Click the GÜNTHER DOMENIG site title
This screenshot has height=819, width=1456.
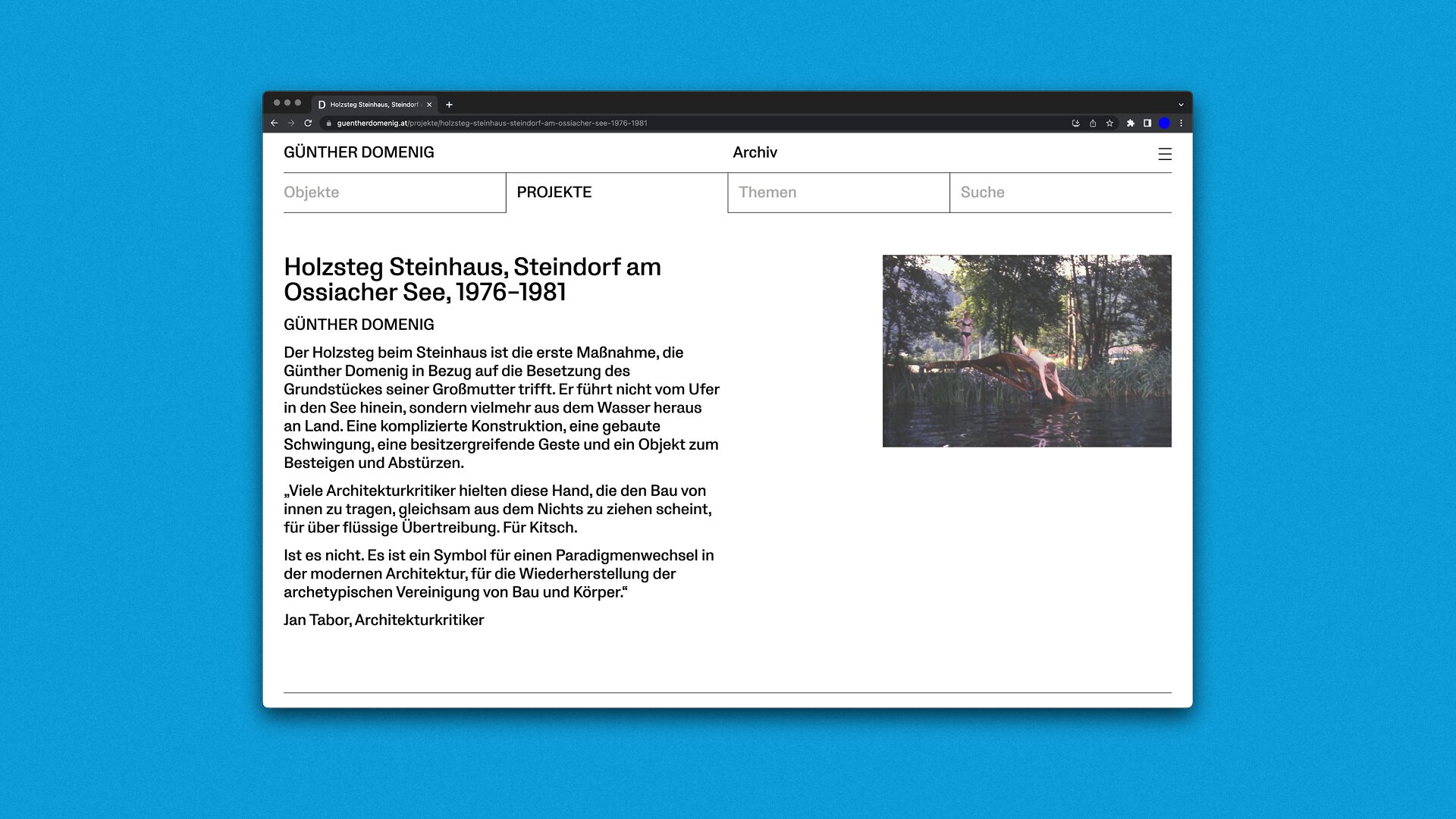pos(359,152)
